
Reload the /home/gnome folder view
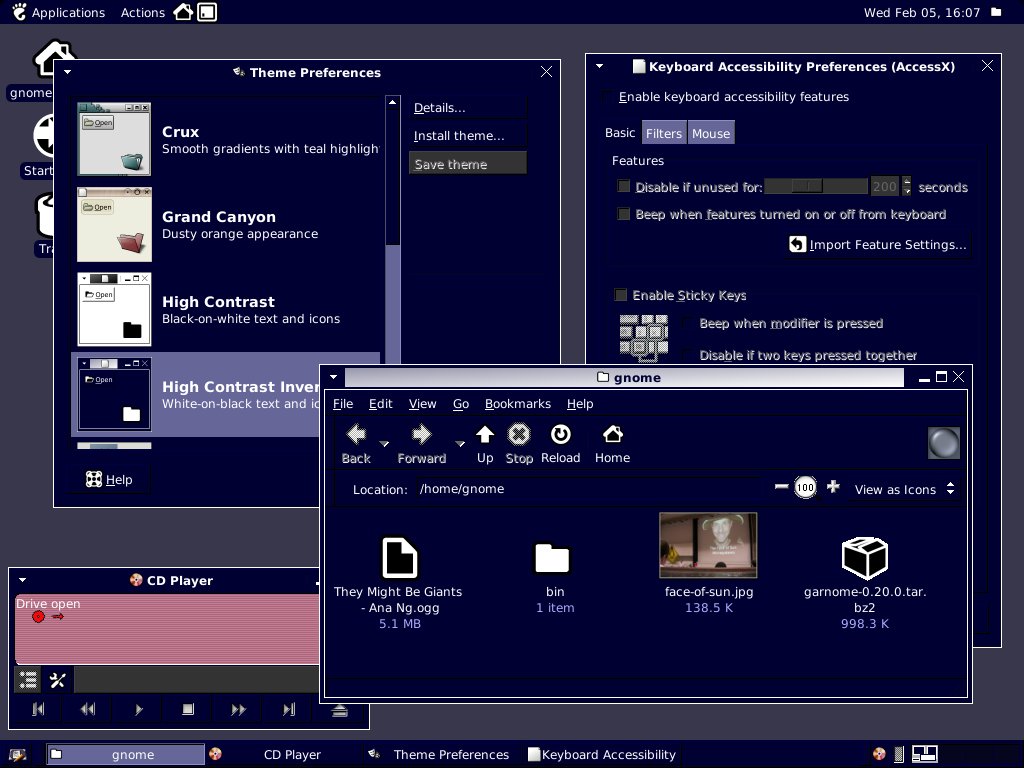coord(560,444)
